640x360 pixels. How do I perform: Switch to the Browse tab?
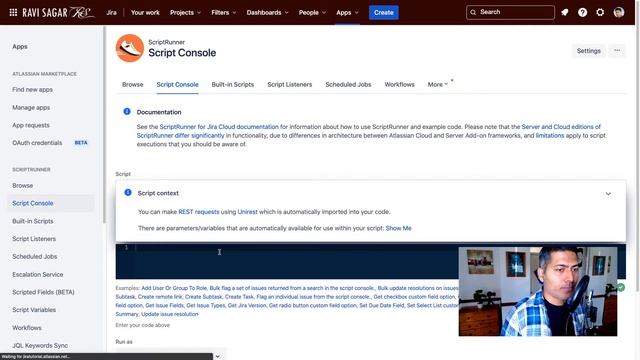133,84
